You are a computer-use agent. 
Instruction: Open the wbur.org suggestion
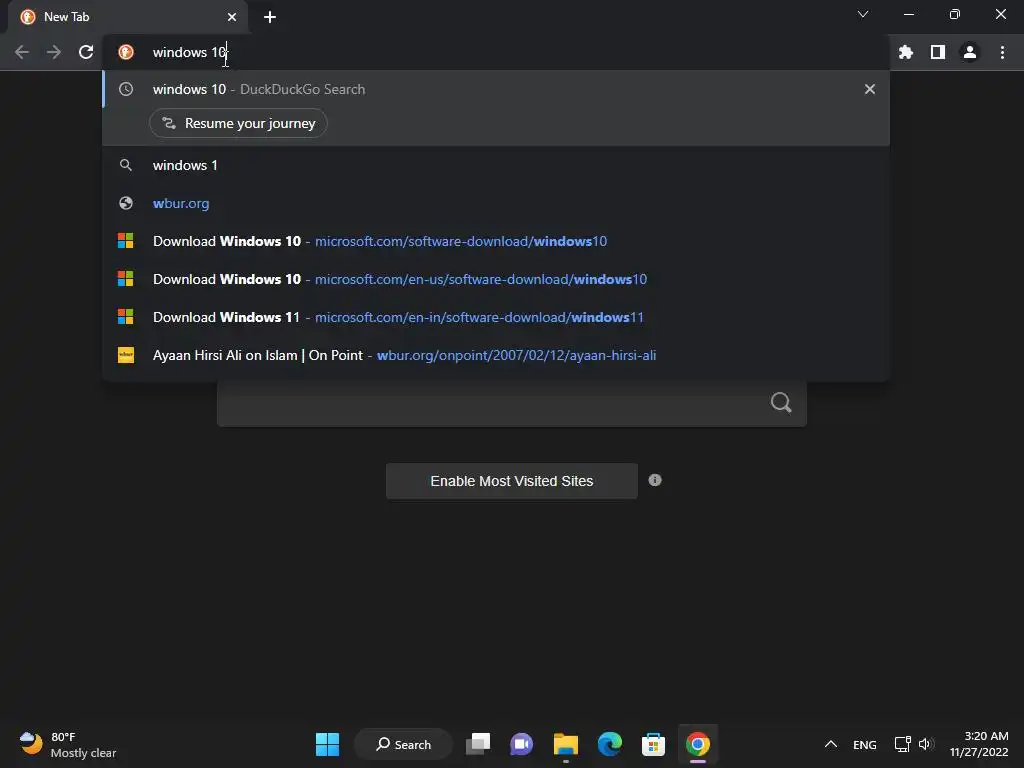pos(496,203)
